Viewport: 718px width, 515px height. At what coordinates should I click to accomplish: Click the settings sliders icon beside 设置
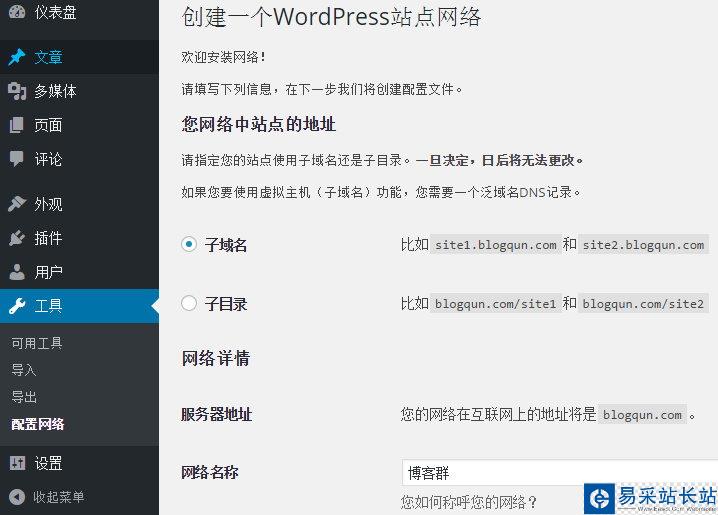coord(17,463)
